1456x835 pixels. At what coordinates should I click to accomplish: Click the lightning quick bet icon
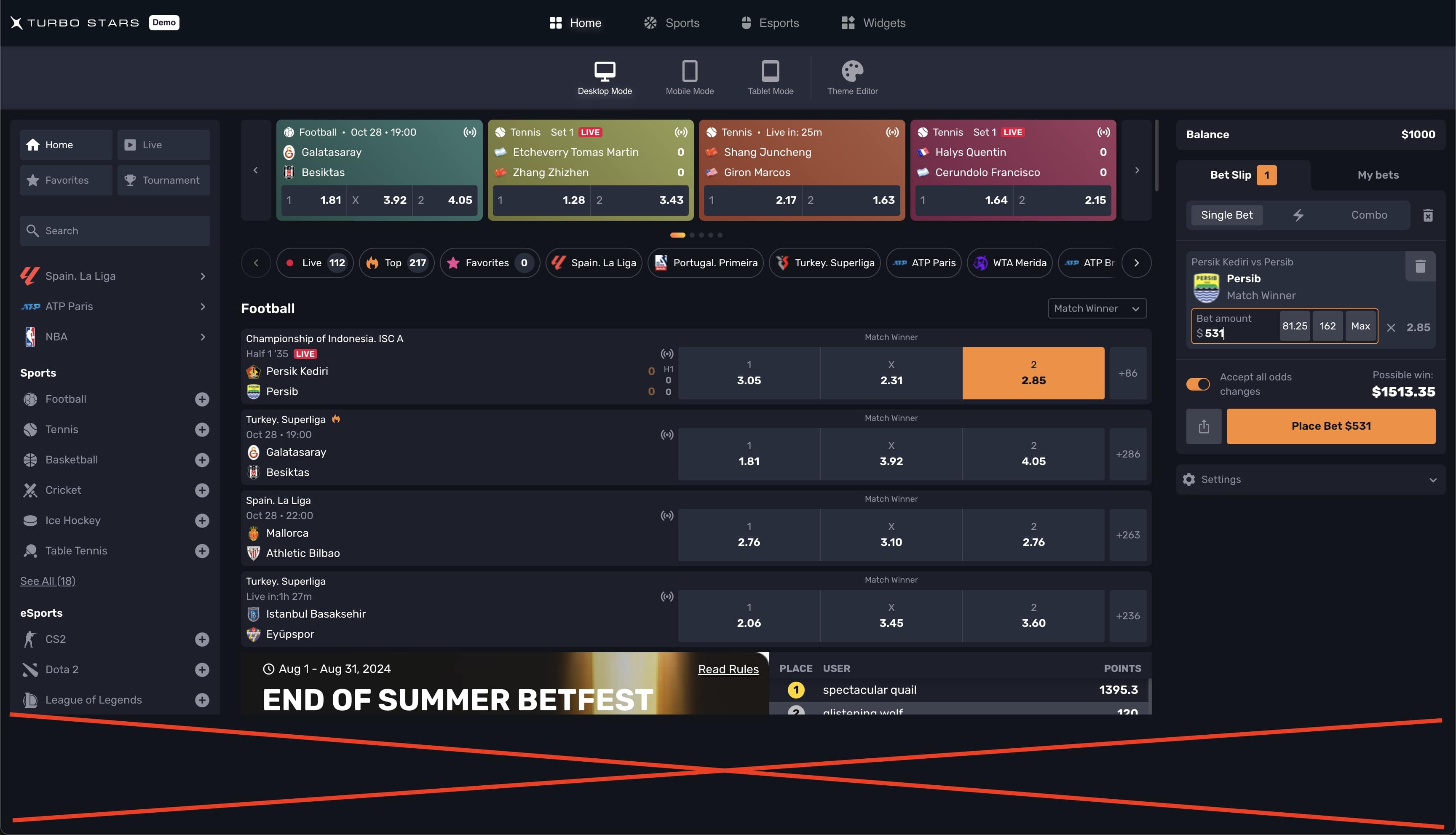tap(1298, 215)
